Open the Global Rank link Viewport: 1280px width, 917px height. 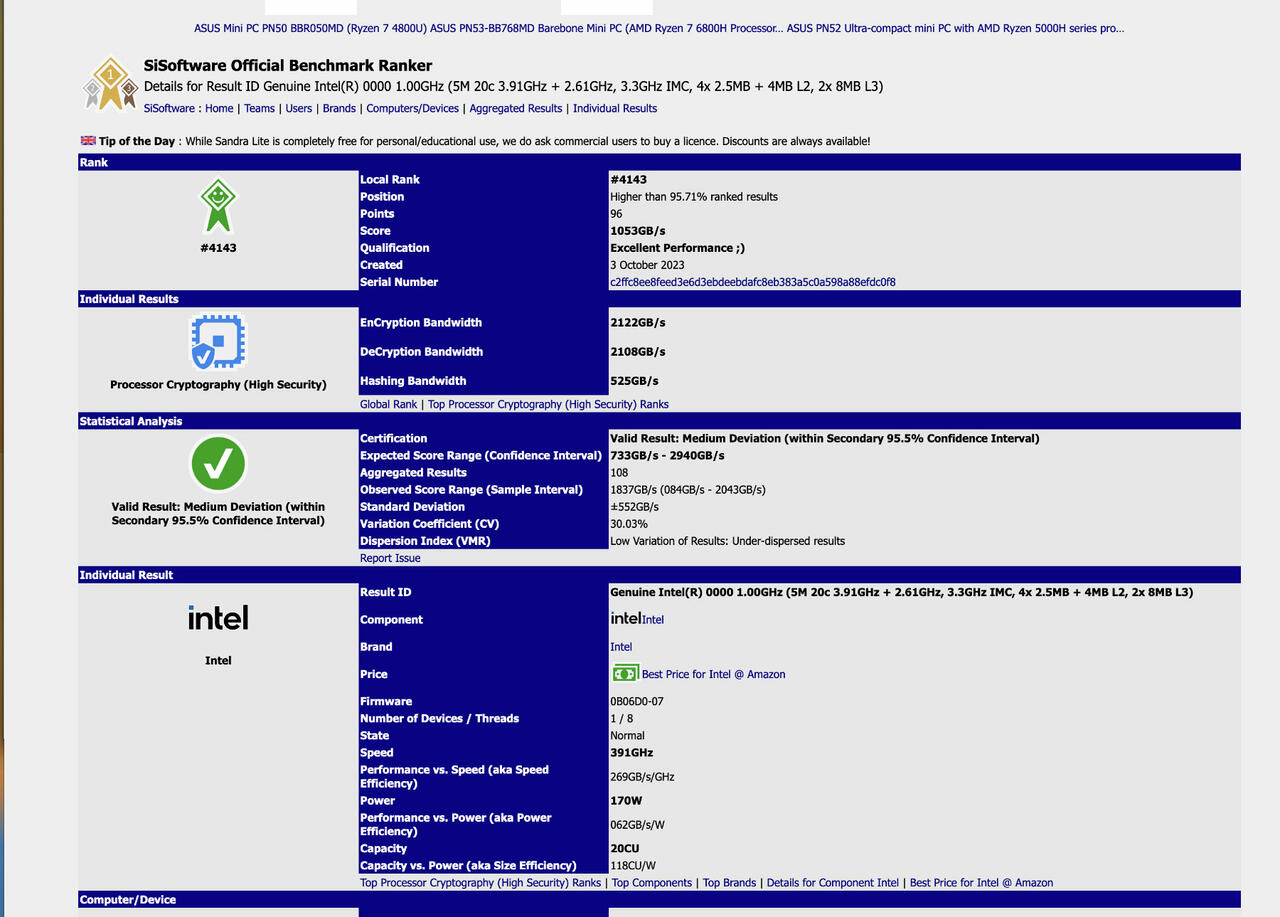coord(389,404)
